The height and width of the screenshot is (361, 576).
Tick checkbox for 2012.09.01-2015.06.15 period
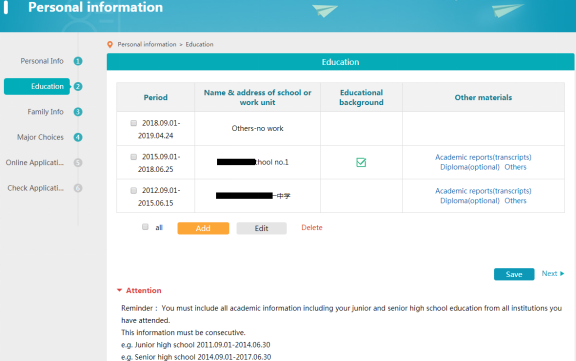pos(134,190)
